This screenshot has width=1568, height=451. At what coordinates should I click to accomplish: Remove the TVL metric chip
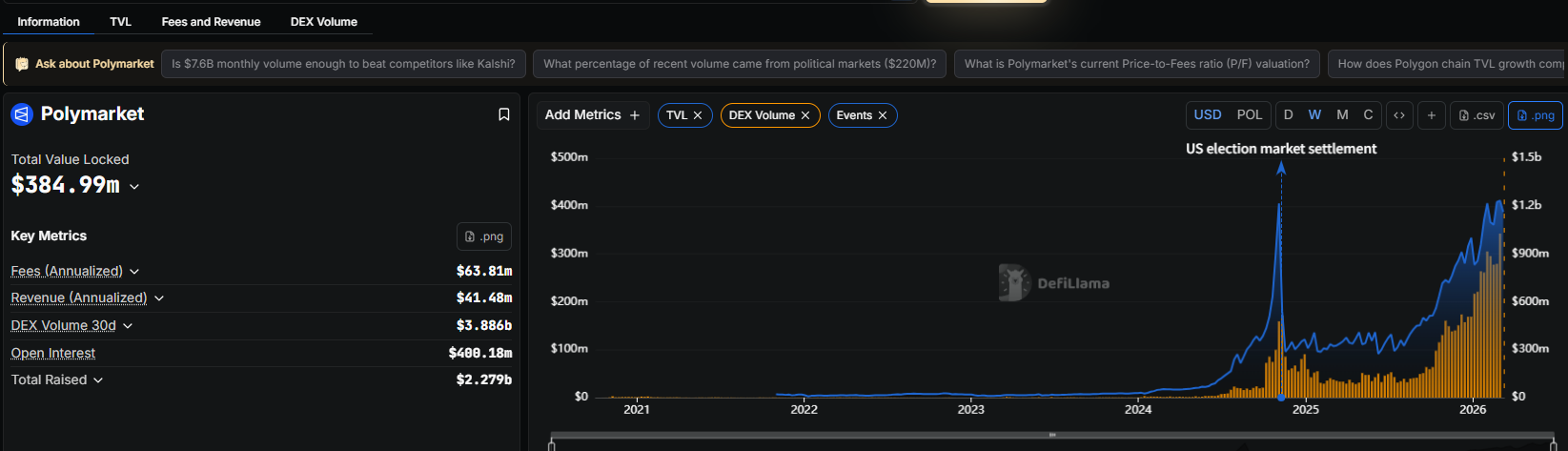click(x=698, y=115)
